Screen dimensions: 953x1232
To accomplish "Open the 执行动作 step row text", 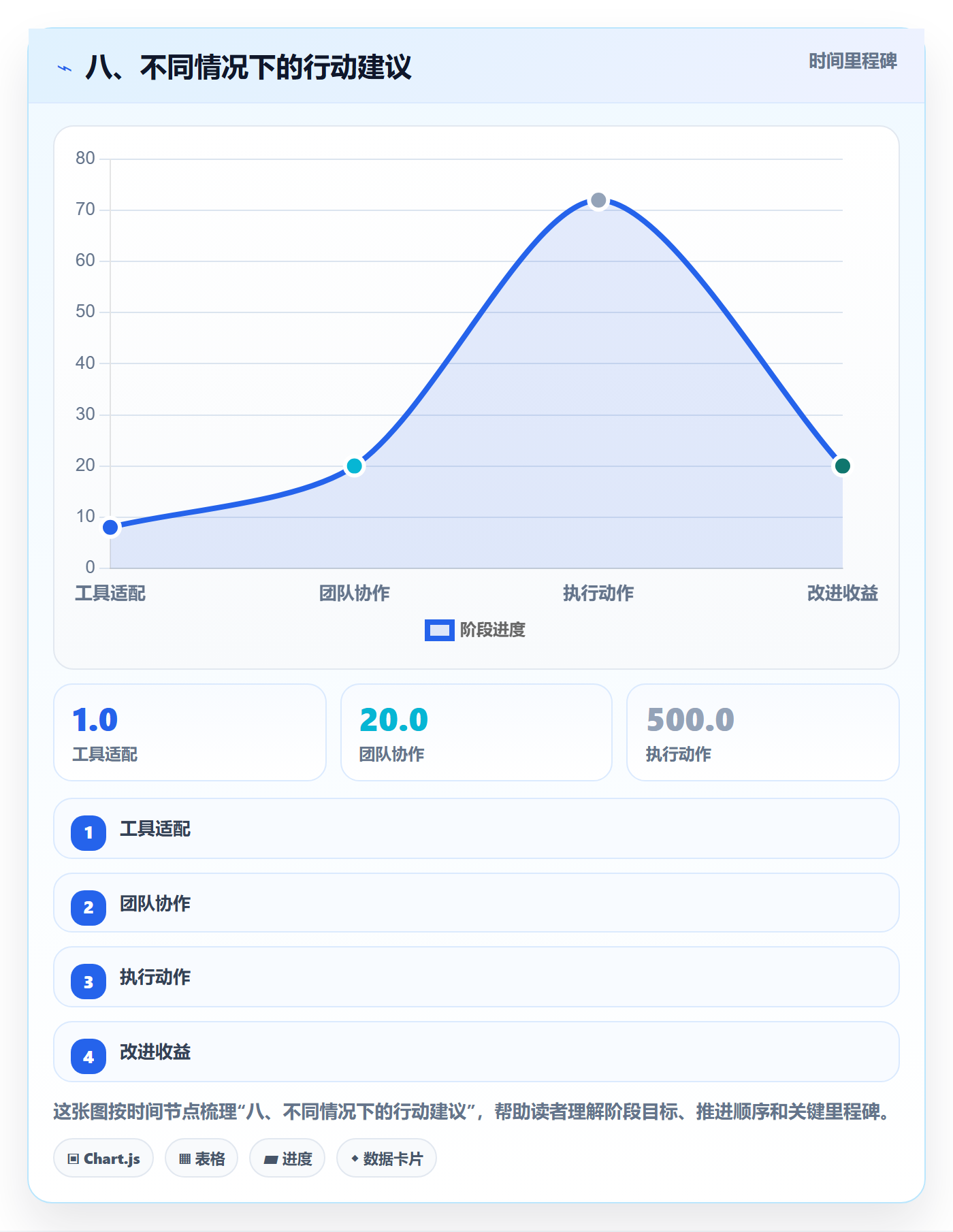I will (x=155, y=977).
